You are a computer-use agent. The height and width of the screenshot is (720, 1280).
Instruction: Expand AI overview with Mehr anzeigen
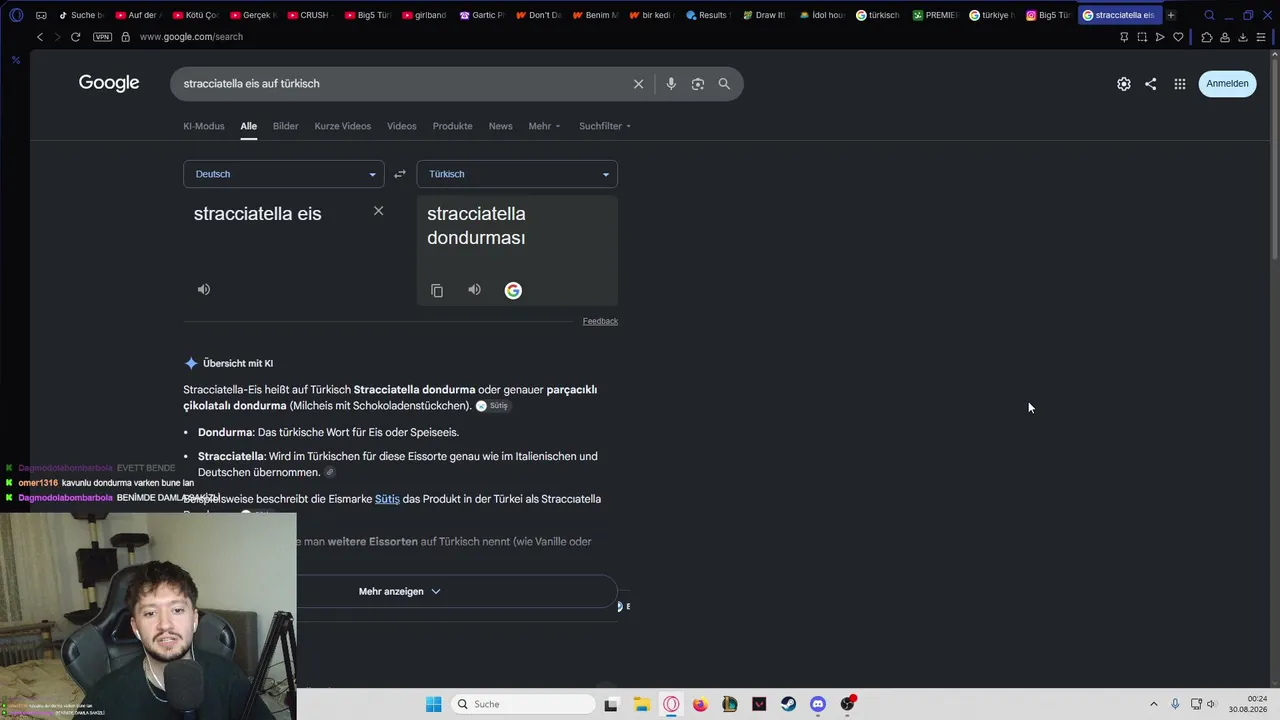coord(400,591)
